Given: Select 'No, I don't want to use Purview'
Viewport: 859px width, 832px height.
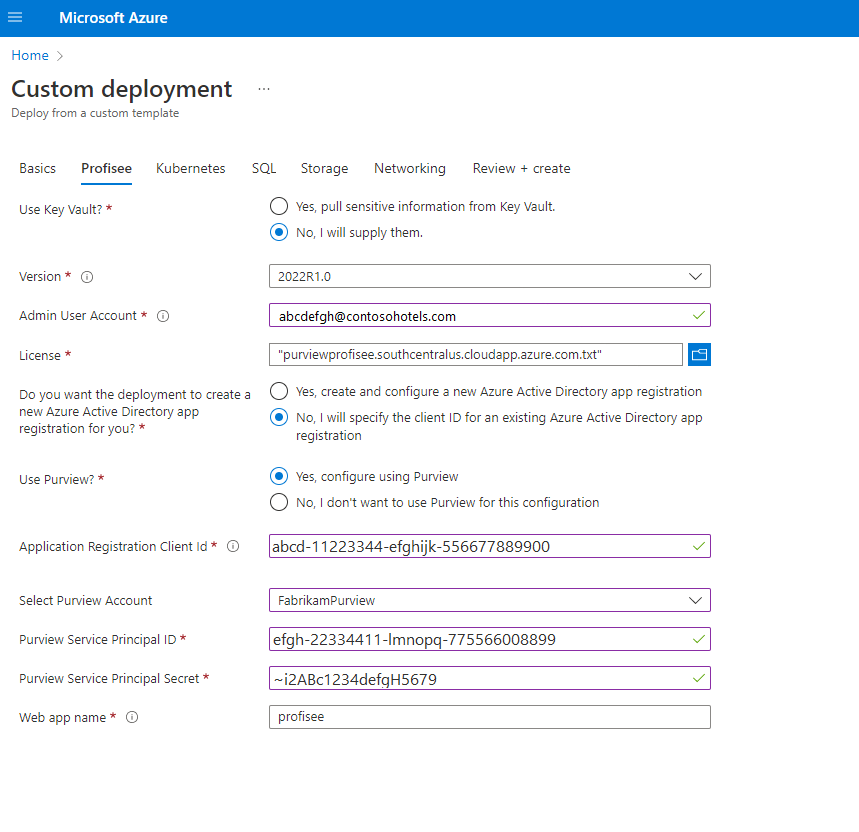Looking at the screenshot, I should 279,502.
